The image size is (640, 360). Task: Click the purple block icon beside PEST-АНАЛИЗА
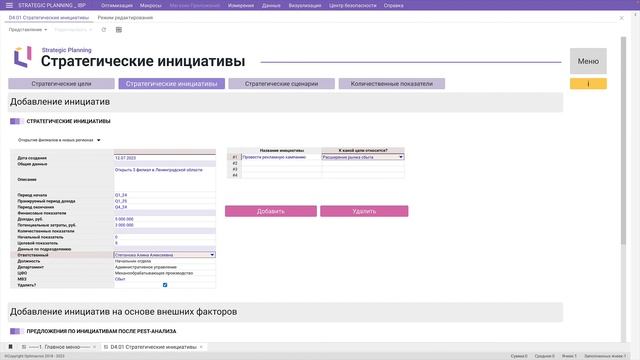pyautogui.click(x=17, y=331)
